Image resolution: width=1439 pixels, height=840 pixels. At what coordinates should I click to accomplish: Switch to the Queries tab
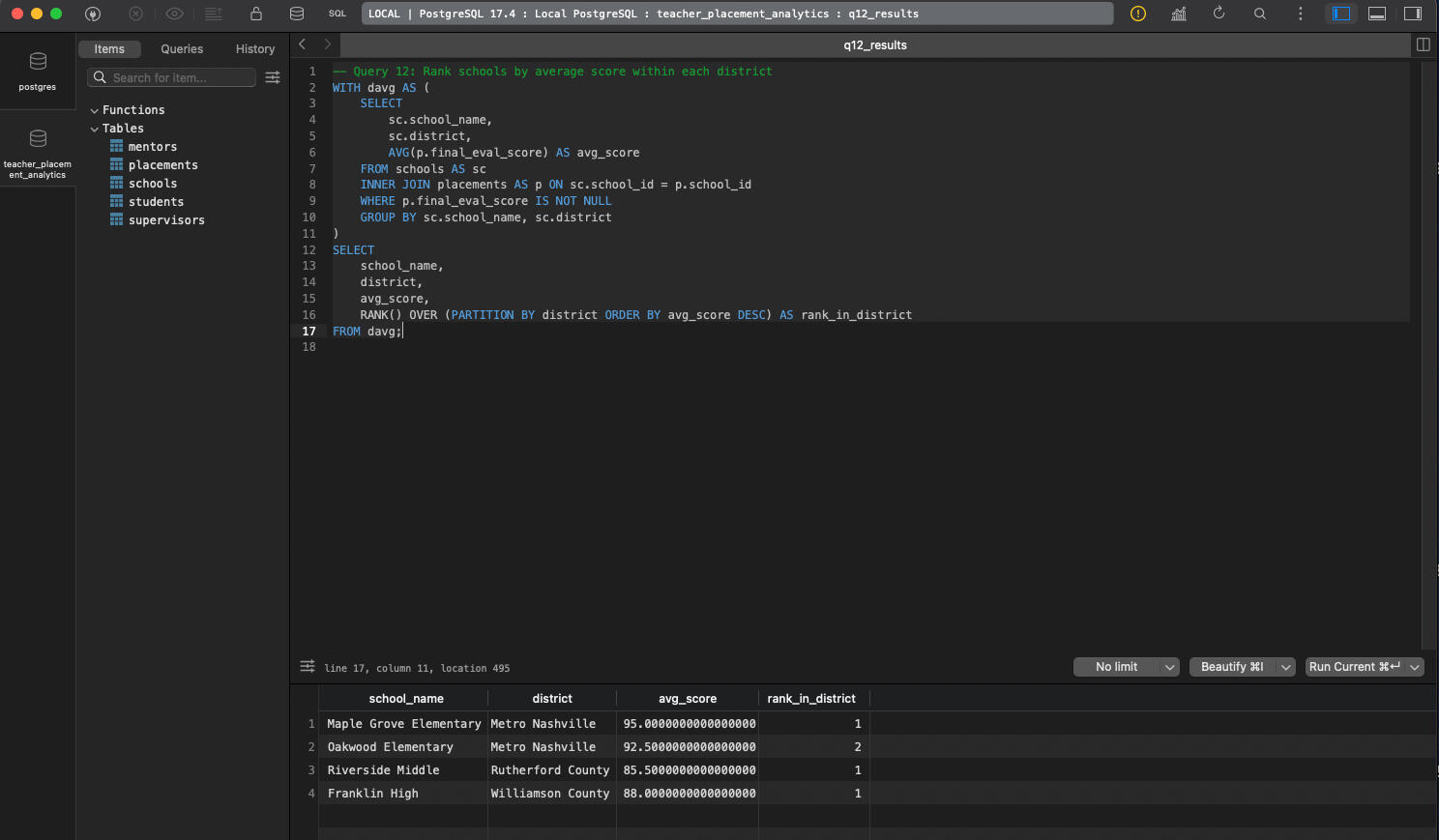click(182, 49)
